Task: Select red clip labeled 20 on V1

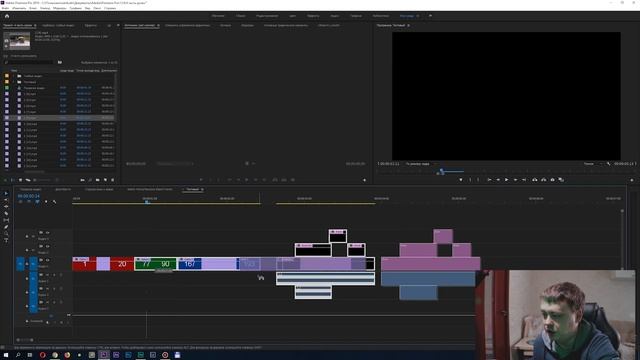Action: coord(122,264)
